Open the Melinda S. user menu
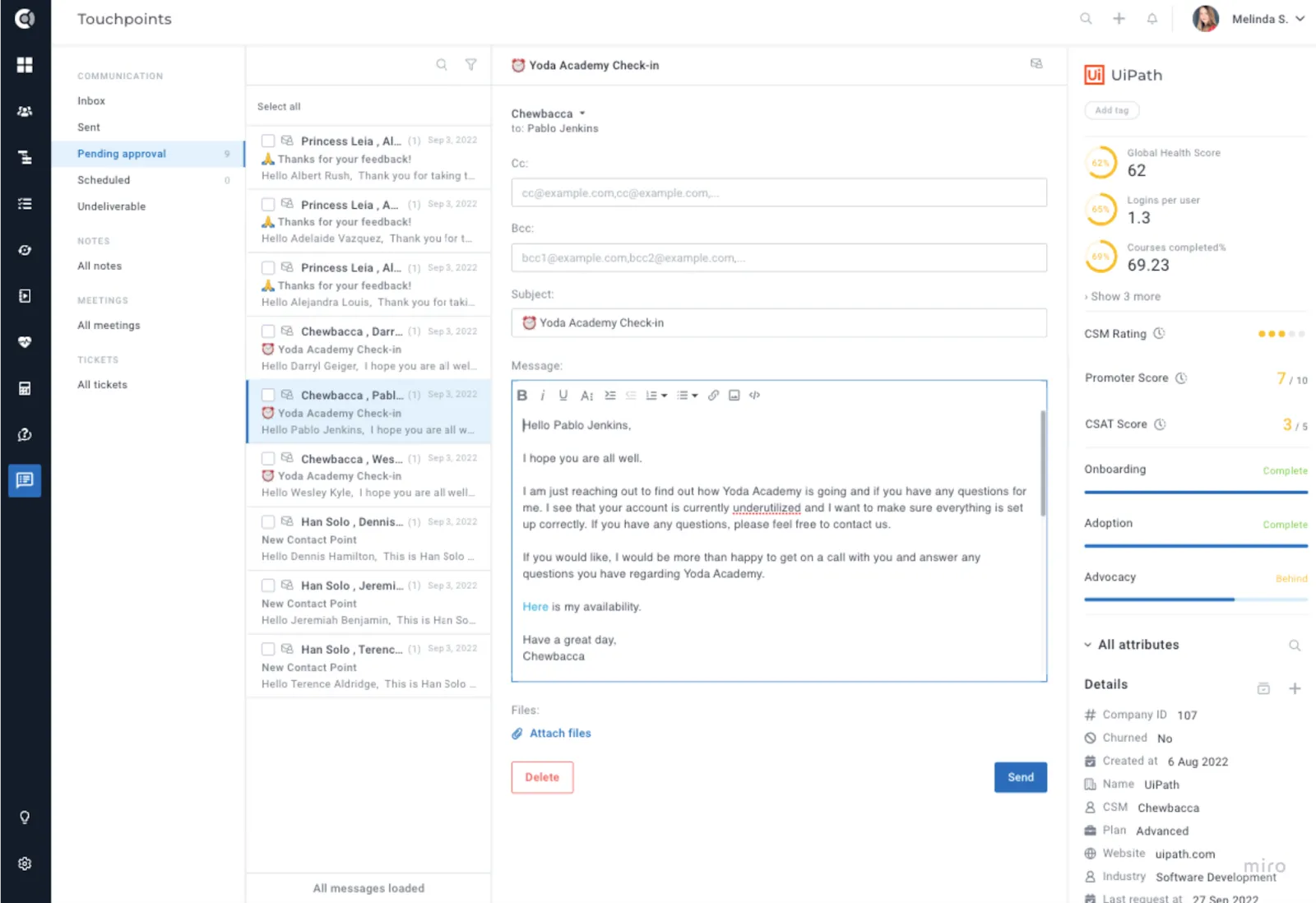Screen dimensions: 1316x903 point(1249,19)
